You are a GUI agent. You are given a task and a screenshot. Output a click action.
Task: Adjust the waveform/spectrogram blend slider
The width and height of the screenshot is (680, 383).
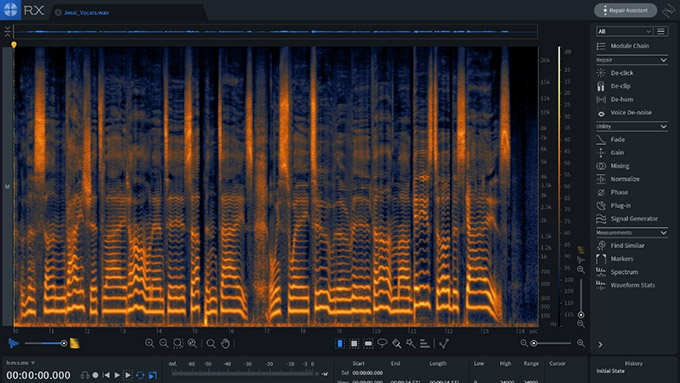(x=45, y=344)
